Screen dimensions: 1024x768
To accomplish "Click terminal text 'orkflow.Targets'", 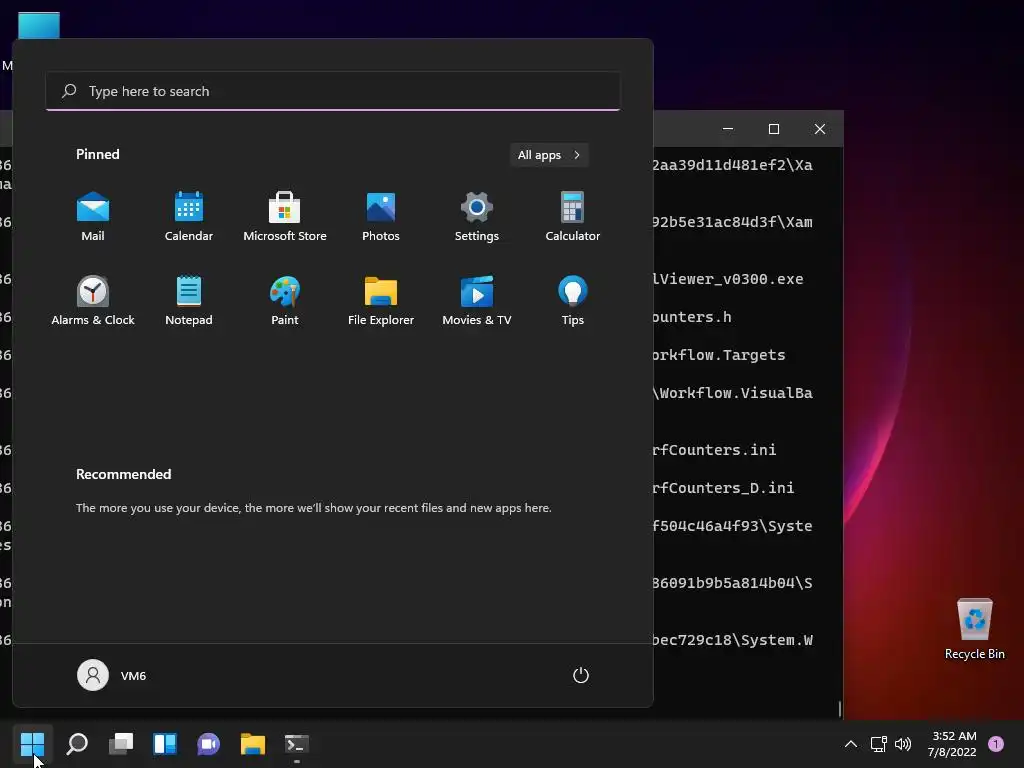I will point(719,355).
